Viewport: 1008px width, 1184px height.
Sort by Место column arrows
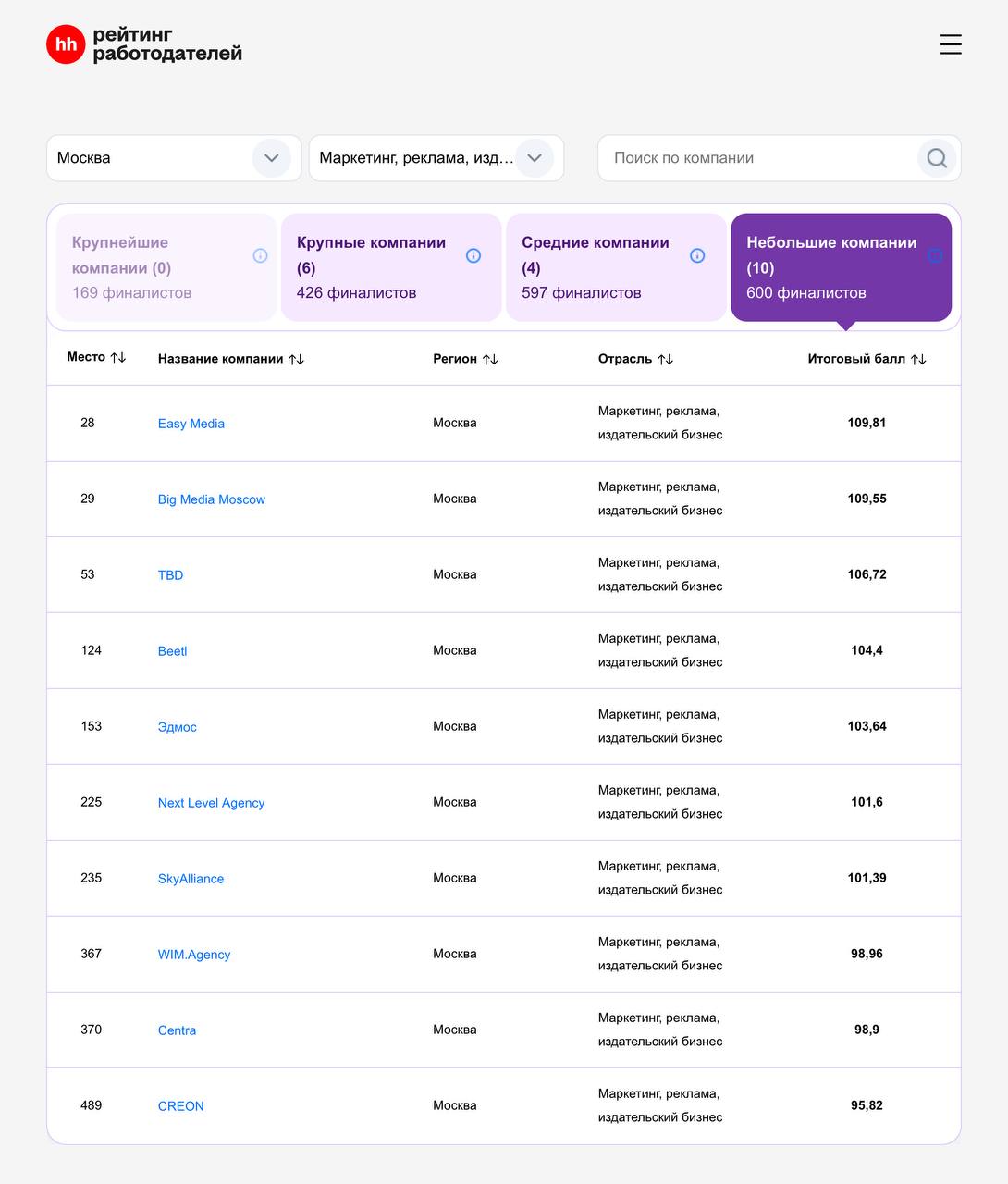(118, 358)
